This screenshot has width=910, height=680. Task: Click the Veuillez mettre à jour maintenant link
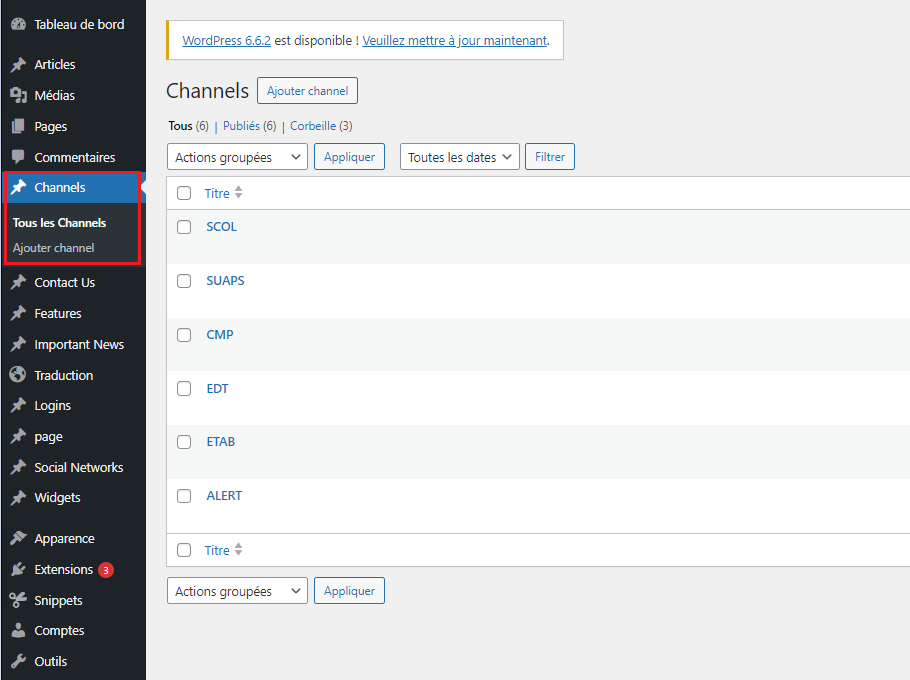(454, 41)
